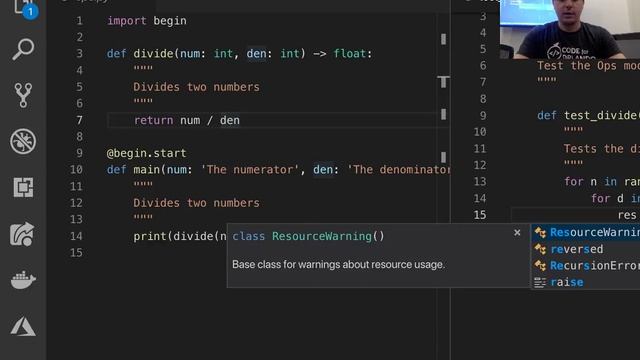Close the ResourceWarning documentation popup
The height and width of the screenshot is (360, 640).
[x=517, y=232]
